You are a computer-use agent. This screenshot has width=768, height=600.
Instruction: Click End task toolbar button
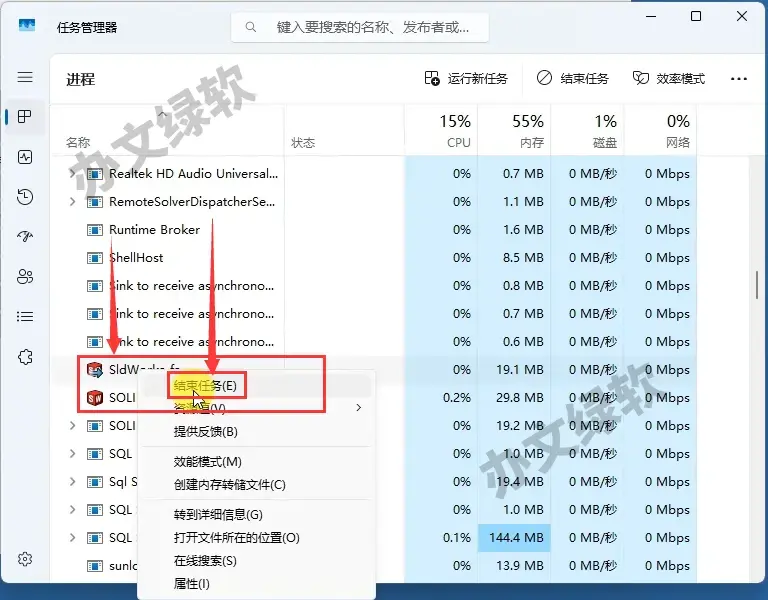click(x=572, y=78)
